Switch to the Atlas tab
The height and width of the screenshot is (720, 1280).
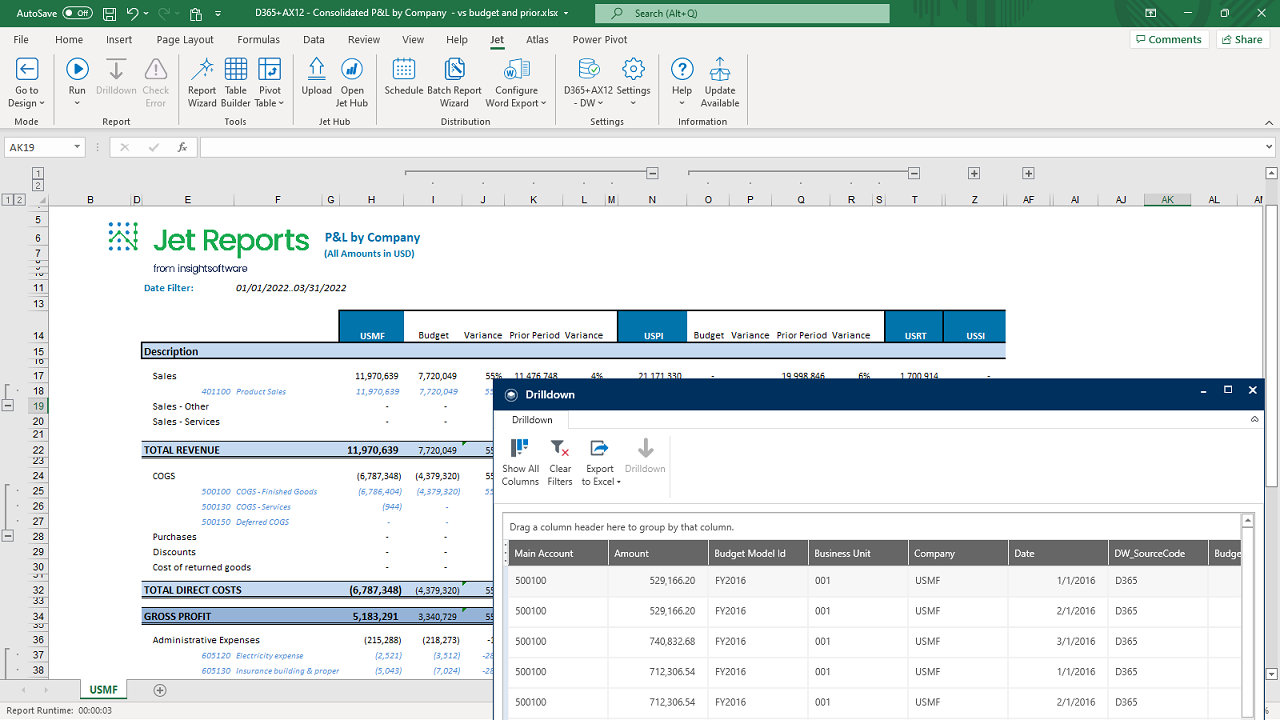point(538,40)
